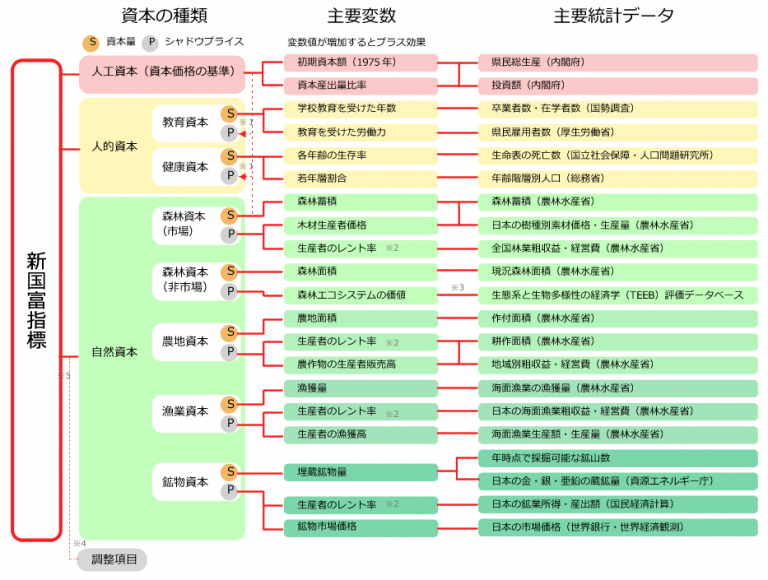This screenshot has width=768, height=580.
Task: Click the 各年齢の生存率 box
Action: tap(361, 155)
